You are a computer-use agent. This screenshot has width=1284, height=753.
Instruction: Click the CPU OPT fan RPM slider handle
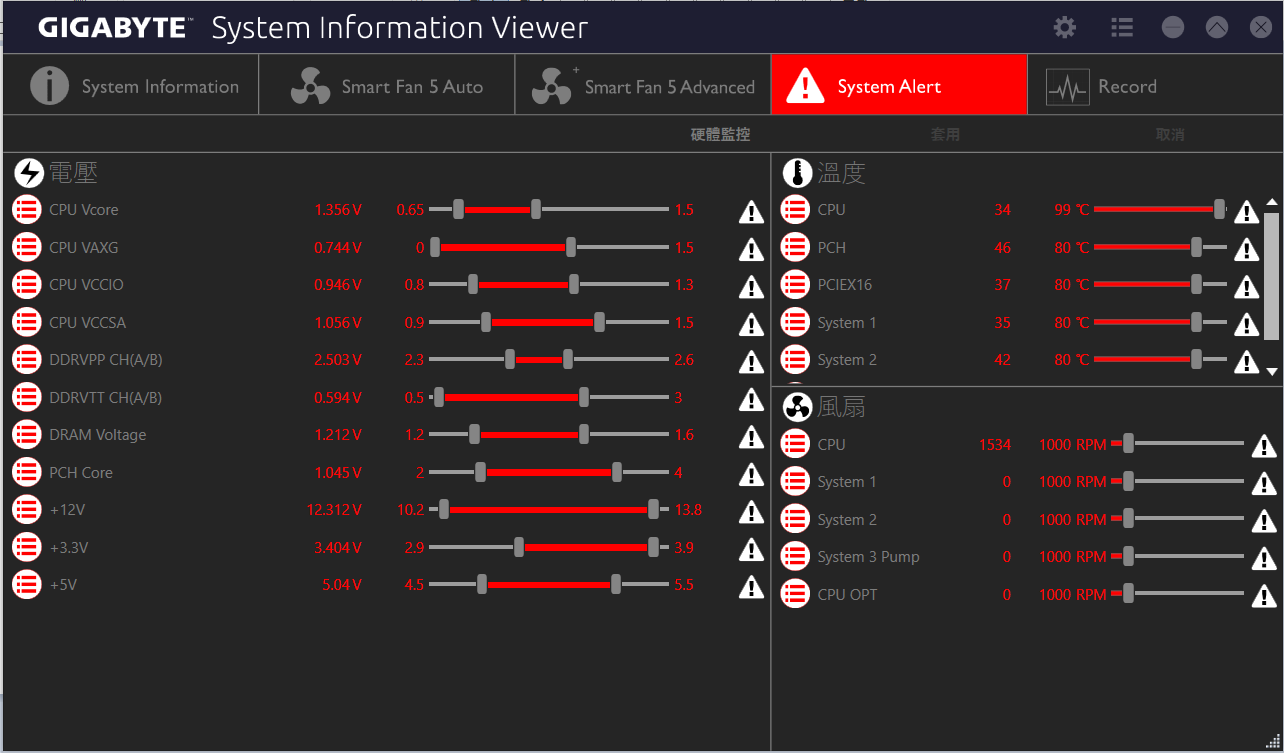[1128, 593]
